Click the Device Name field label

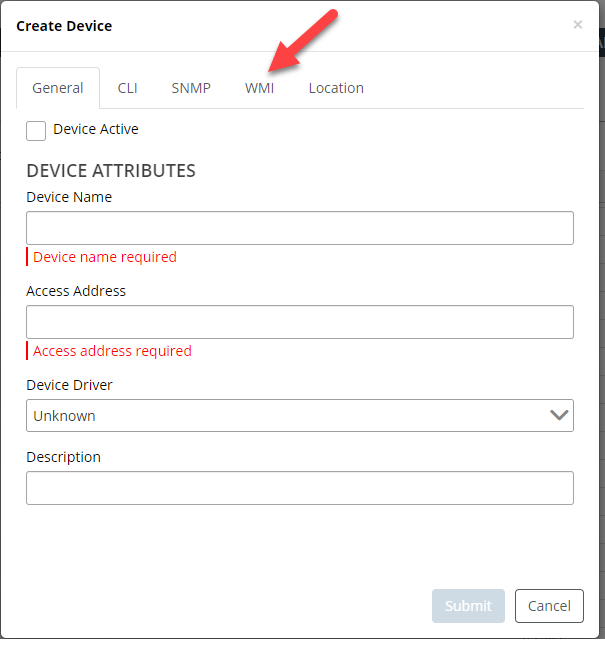click(x=69, y=197)
